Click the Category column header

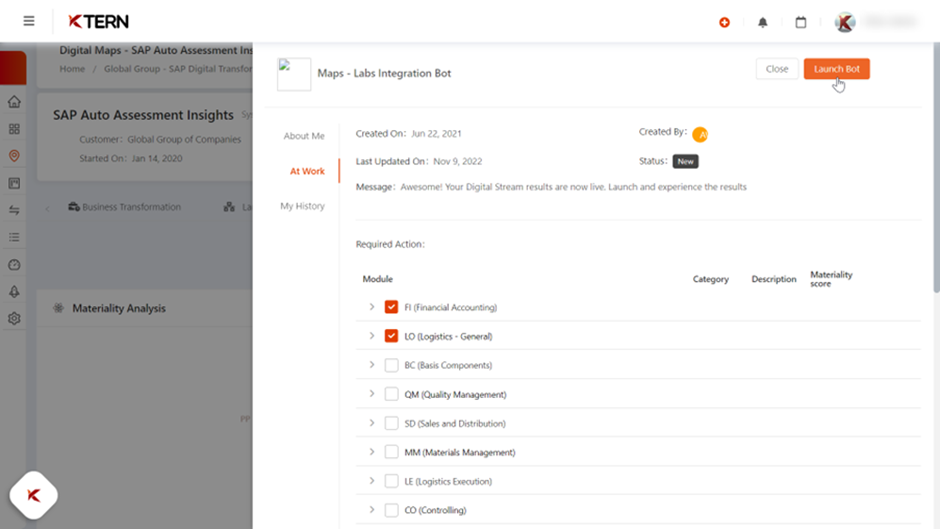(x=710, y=279)
